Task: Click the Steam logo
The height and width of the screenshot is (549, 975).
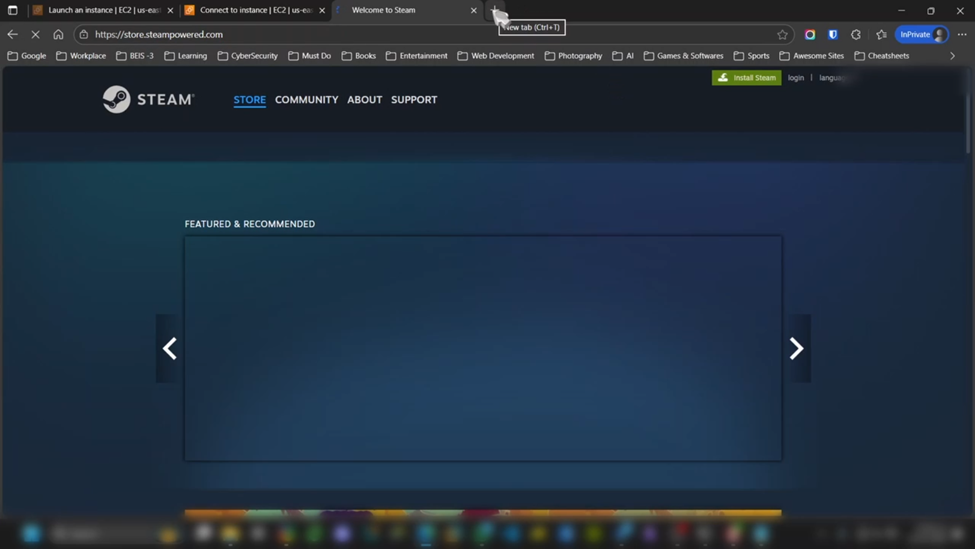Action: (148, 99)
